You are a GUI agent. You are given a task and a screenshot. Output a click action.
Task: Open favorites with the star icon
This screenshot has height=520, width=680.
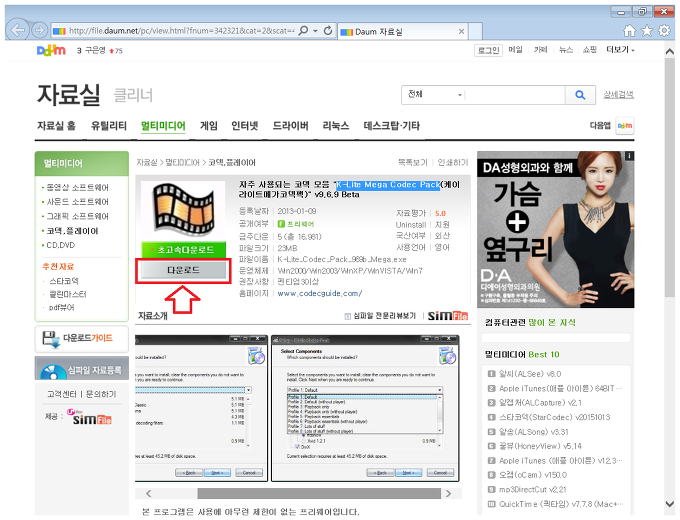[x=647, y=31]
